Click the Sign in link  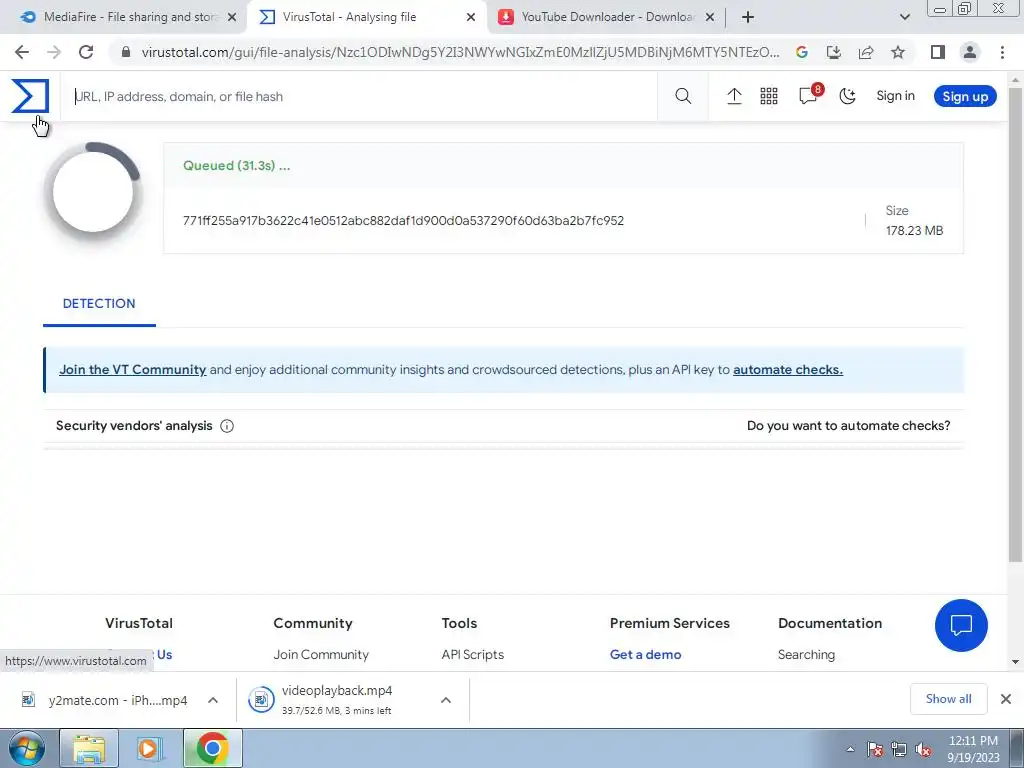(895, 95)
